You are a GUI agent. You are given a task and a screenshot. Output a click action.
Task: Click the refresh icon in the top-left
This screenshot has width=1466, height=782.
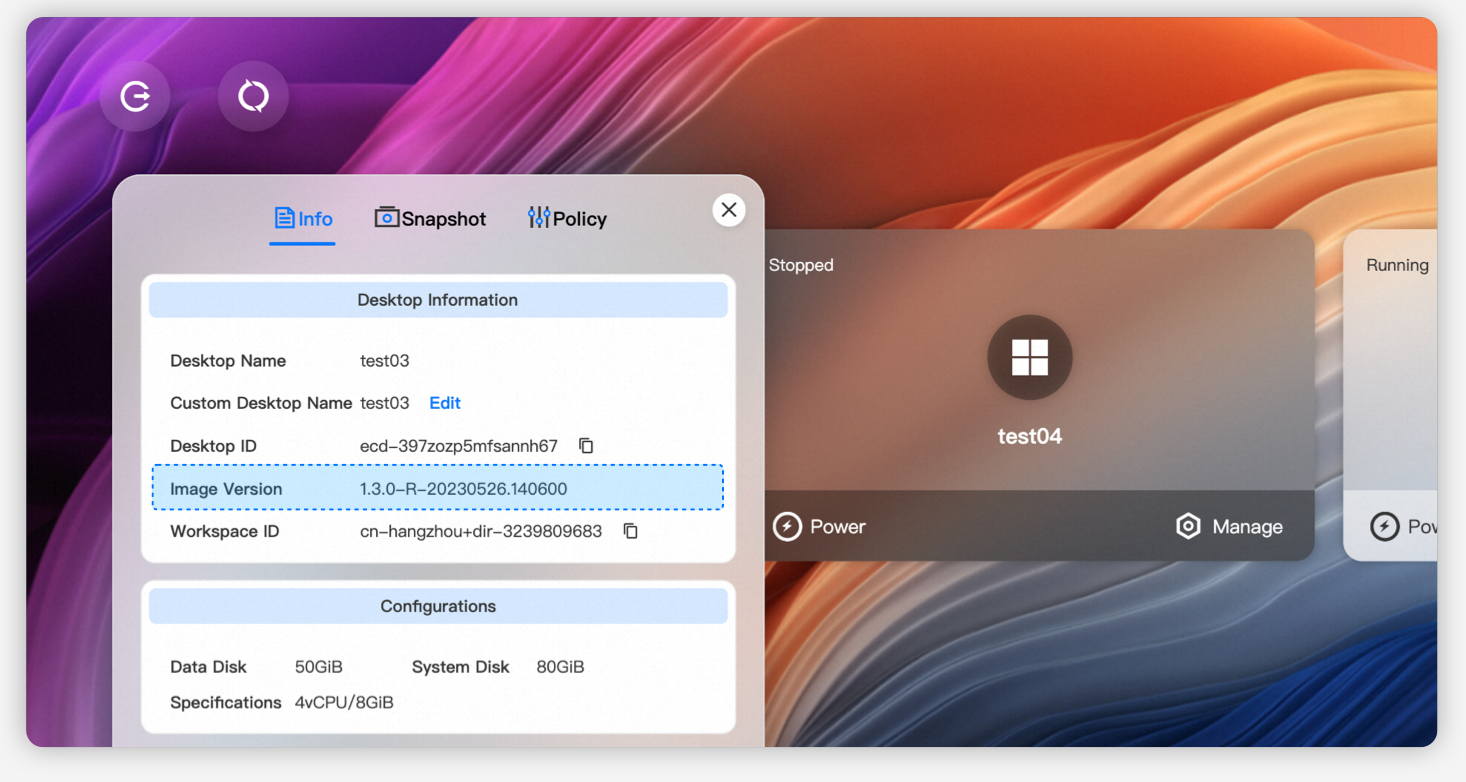(x=253, y=95)
